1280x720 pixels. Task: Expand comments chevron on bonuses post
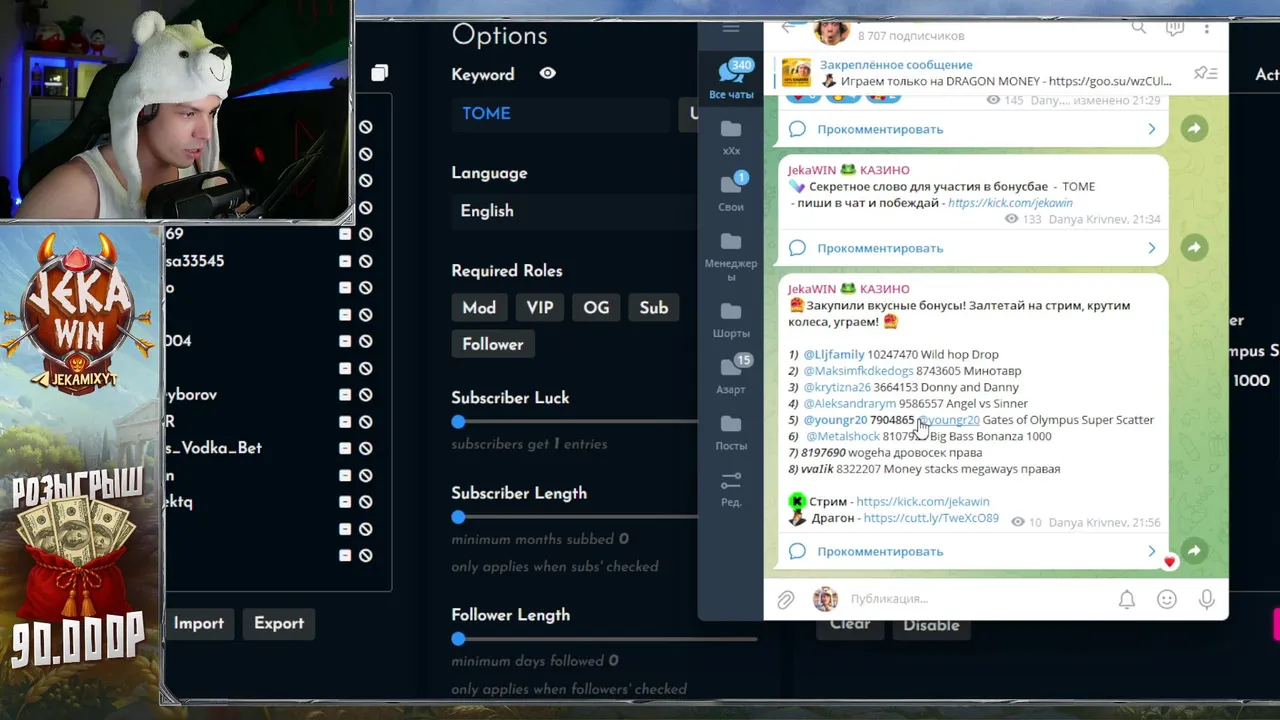[1152, 551]
